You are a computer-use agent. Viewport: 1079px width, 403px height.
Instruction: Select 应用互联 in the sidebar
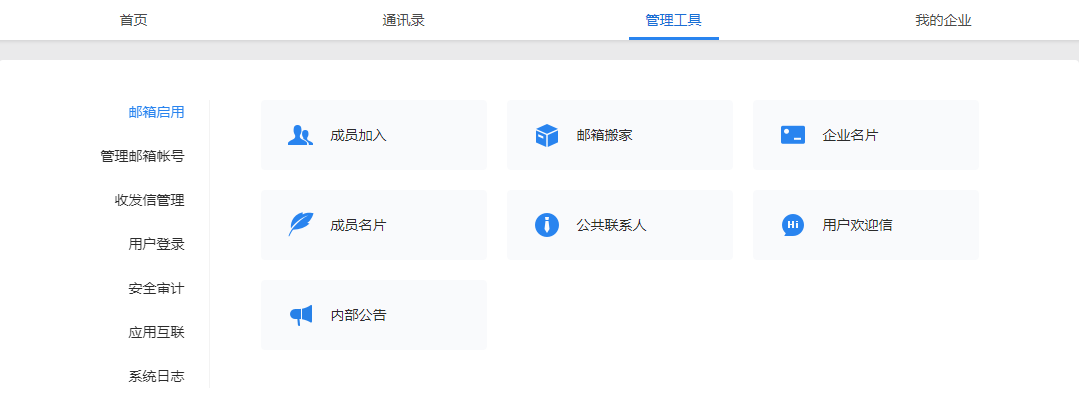point(156,332)
